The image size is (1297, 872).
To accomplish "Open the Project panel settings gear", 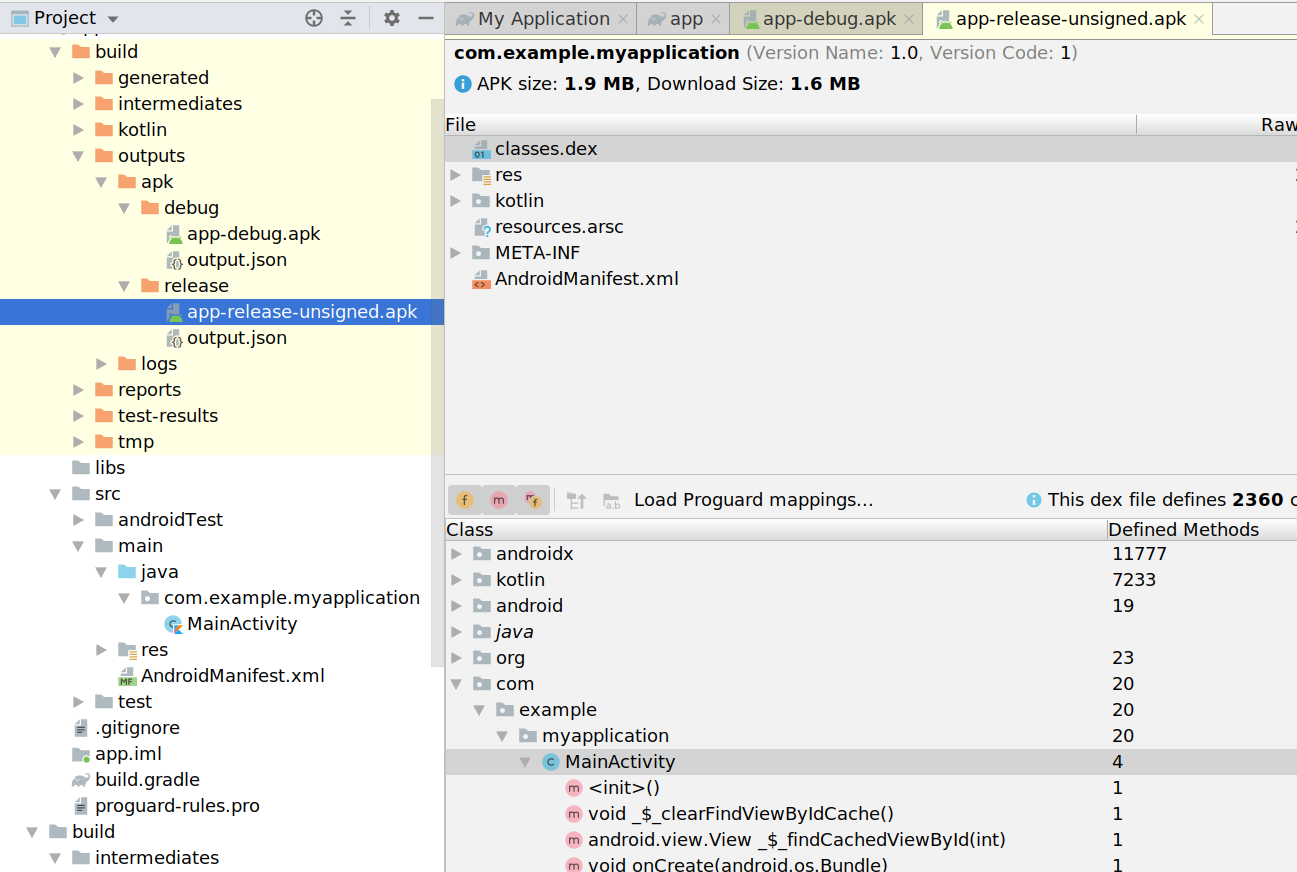I will (x=391, y=18).
